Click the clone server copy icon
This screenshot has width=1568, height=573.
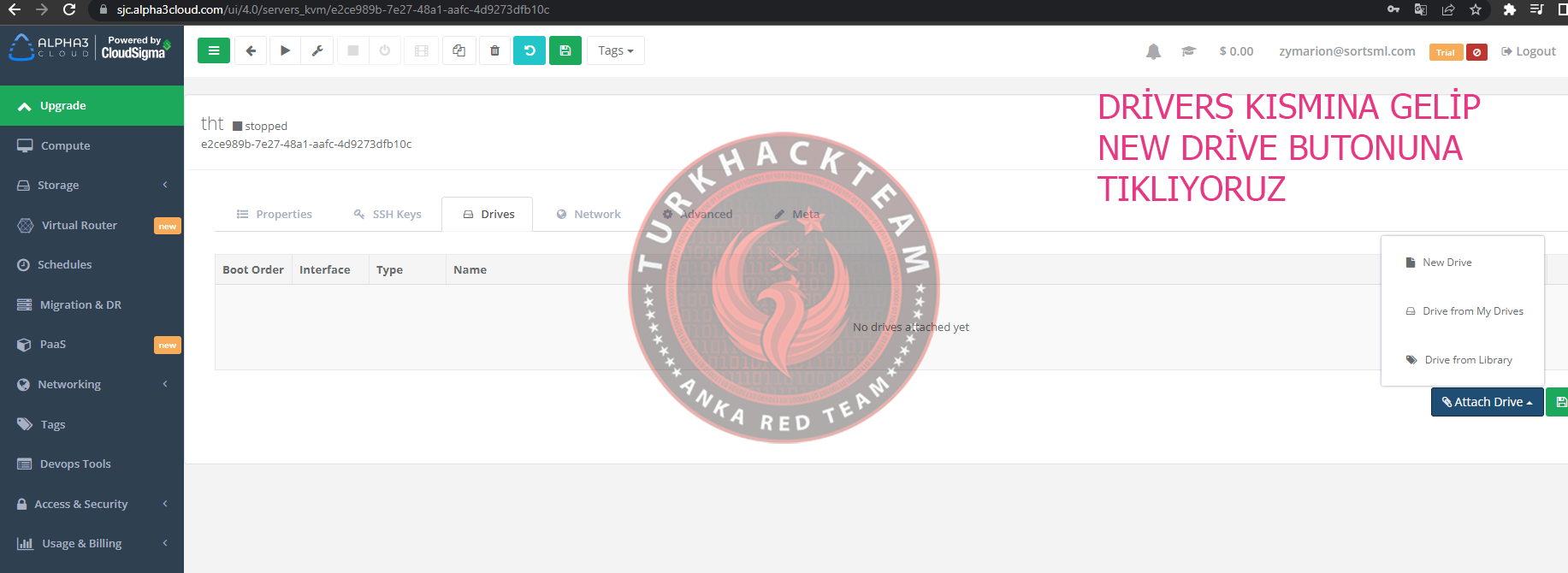[x=459, y=50]
